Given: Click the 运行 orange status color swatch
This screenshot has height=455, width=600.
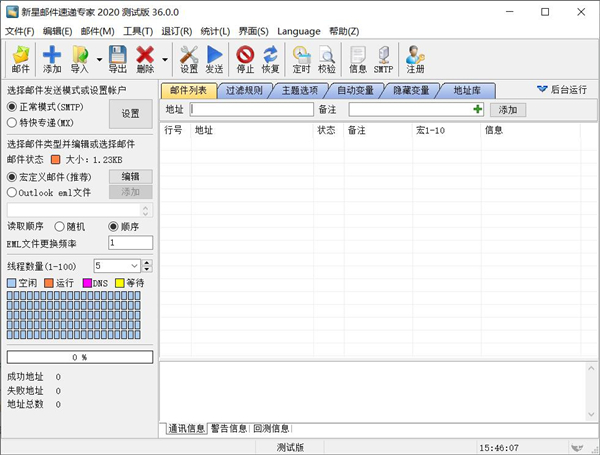Looking at the screenshot, I should 48,284.
